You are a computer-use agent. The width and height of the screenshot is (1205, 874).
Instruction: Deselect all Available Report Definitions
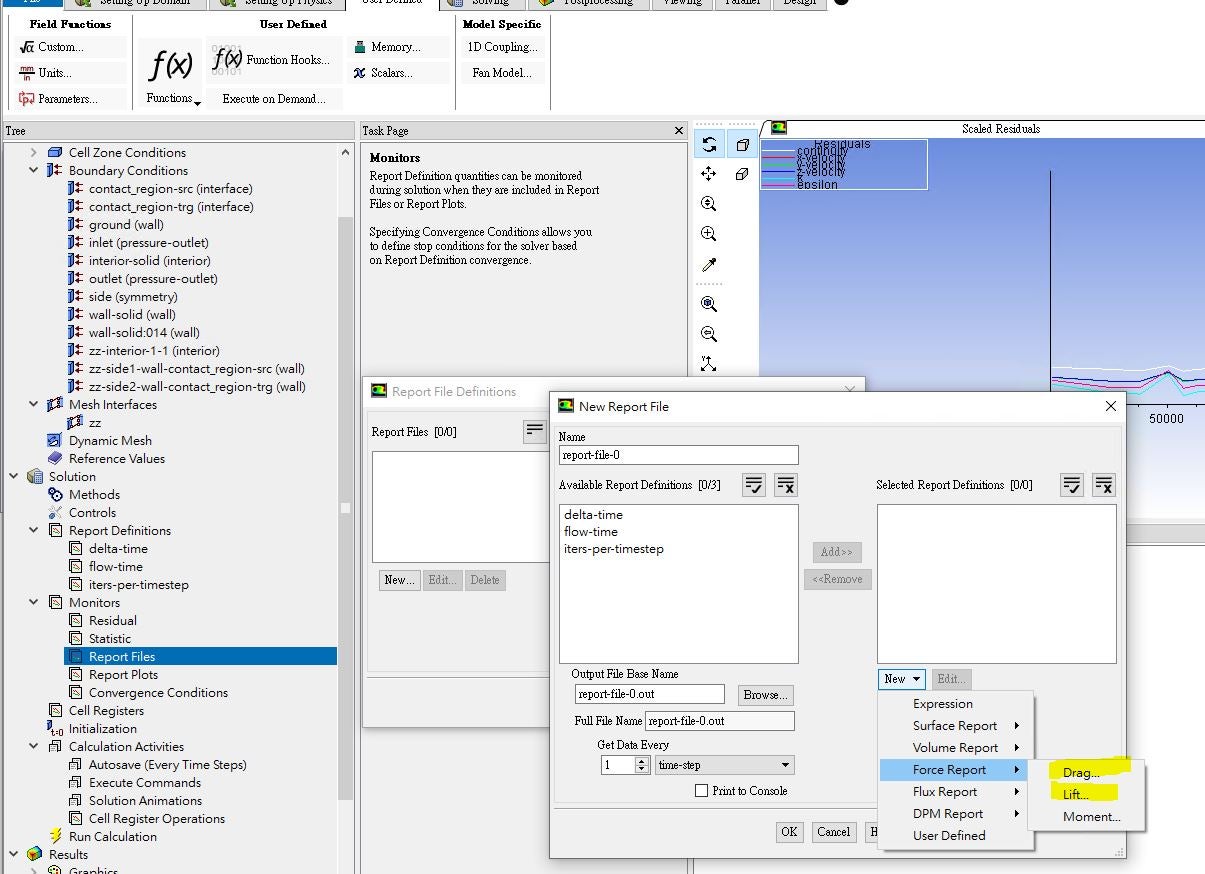(x=786, y=485)
